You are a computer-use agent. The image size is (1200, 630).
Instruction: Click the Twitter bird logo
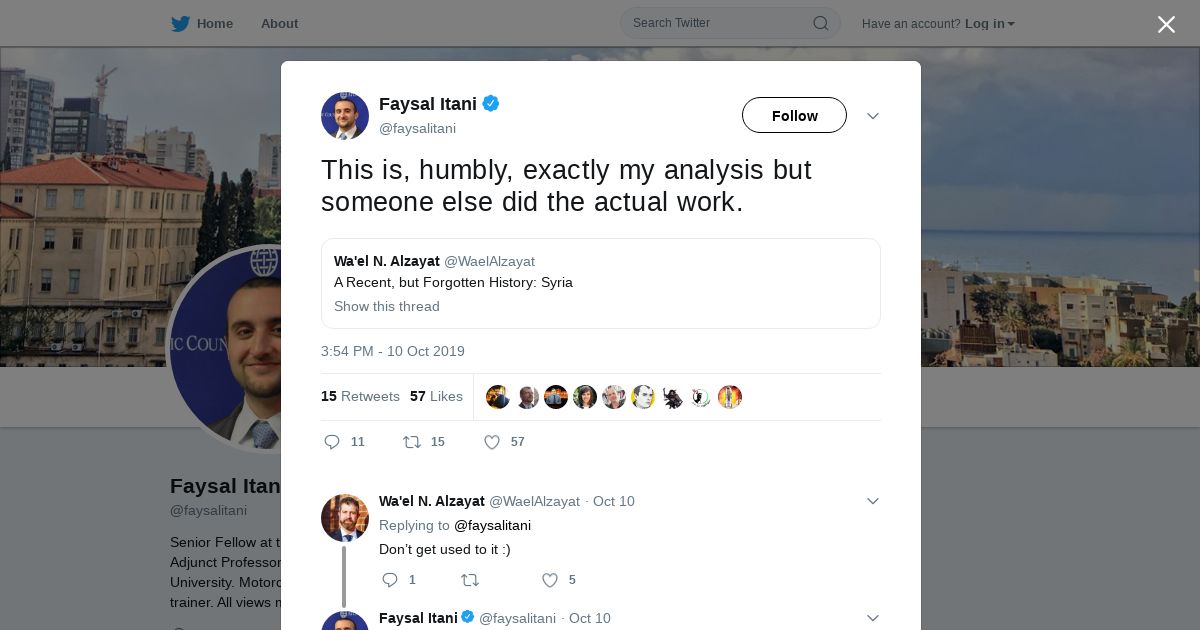coord(180,23)
